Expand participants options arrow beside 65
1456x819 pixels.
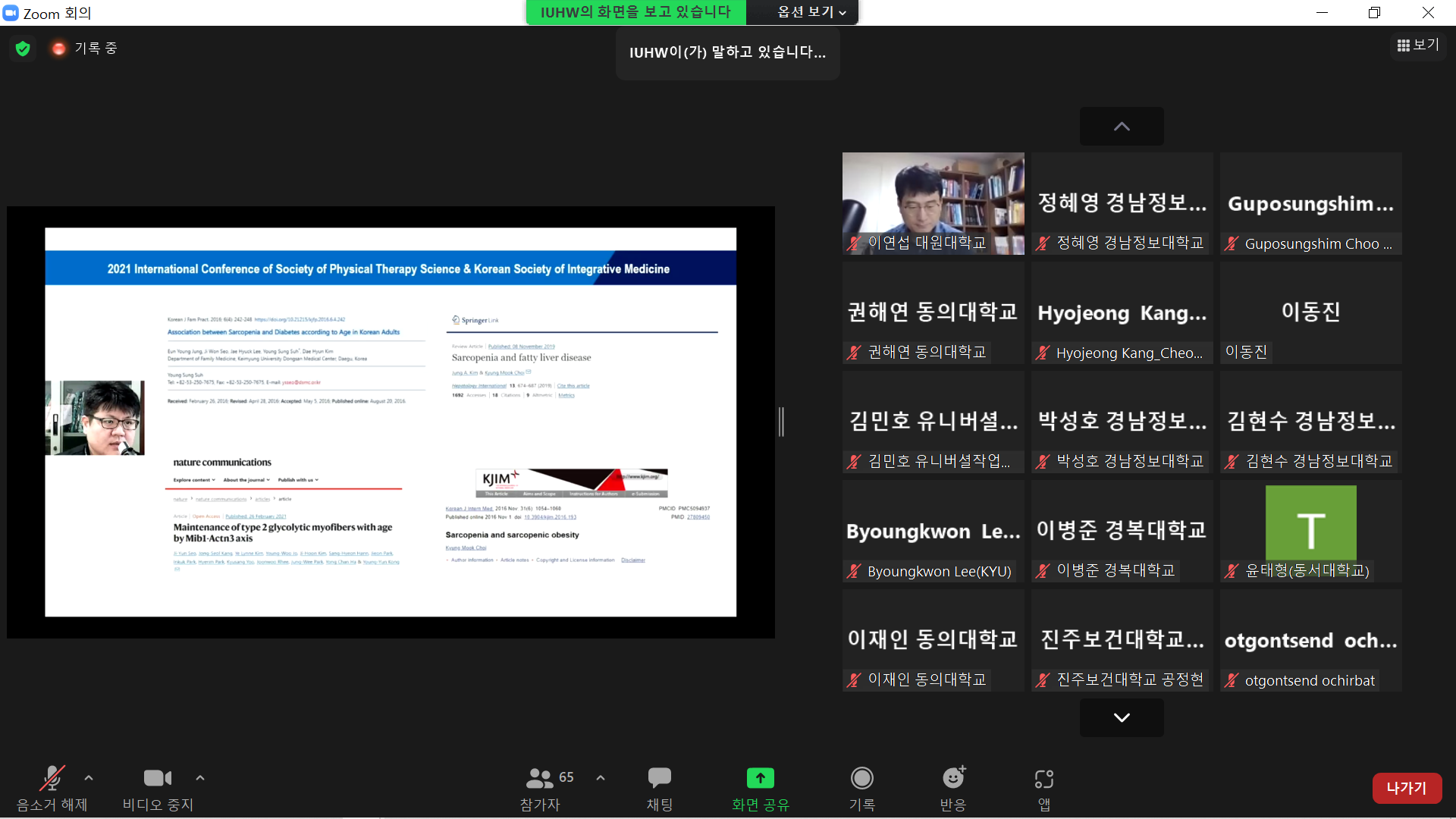tap(601, 778)
